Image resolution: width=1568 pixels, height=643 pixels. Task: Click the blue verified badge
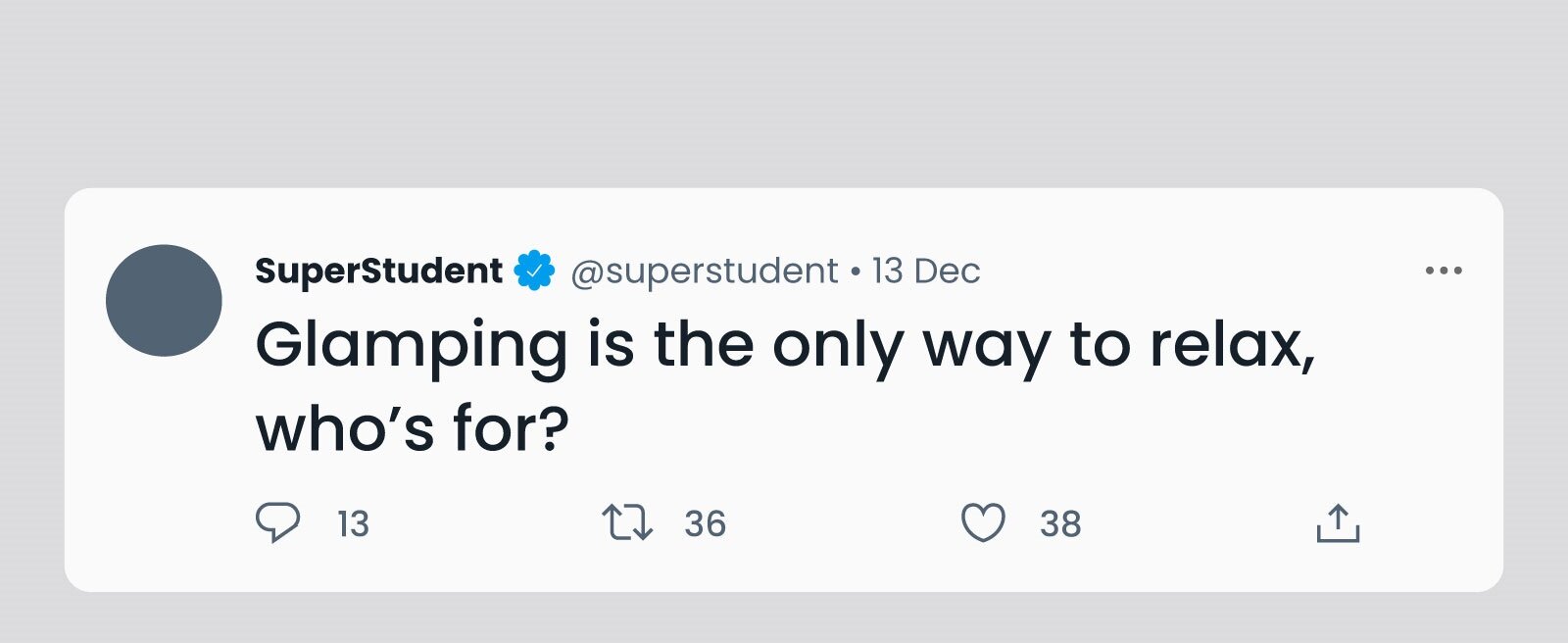click(x=535, y=271)
